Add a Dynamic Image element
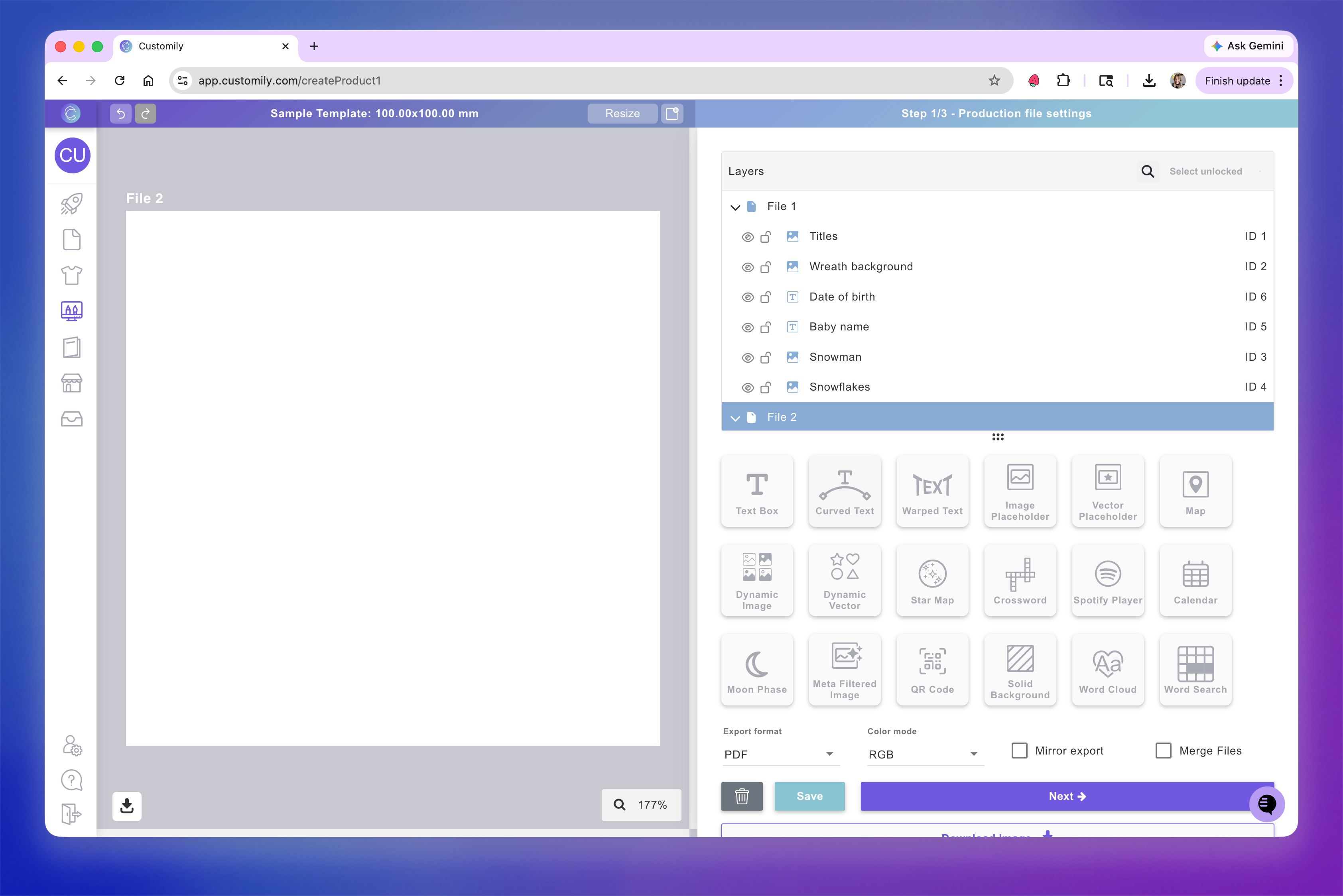1343x896 pixels. pos(757,580)
